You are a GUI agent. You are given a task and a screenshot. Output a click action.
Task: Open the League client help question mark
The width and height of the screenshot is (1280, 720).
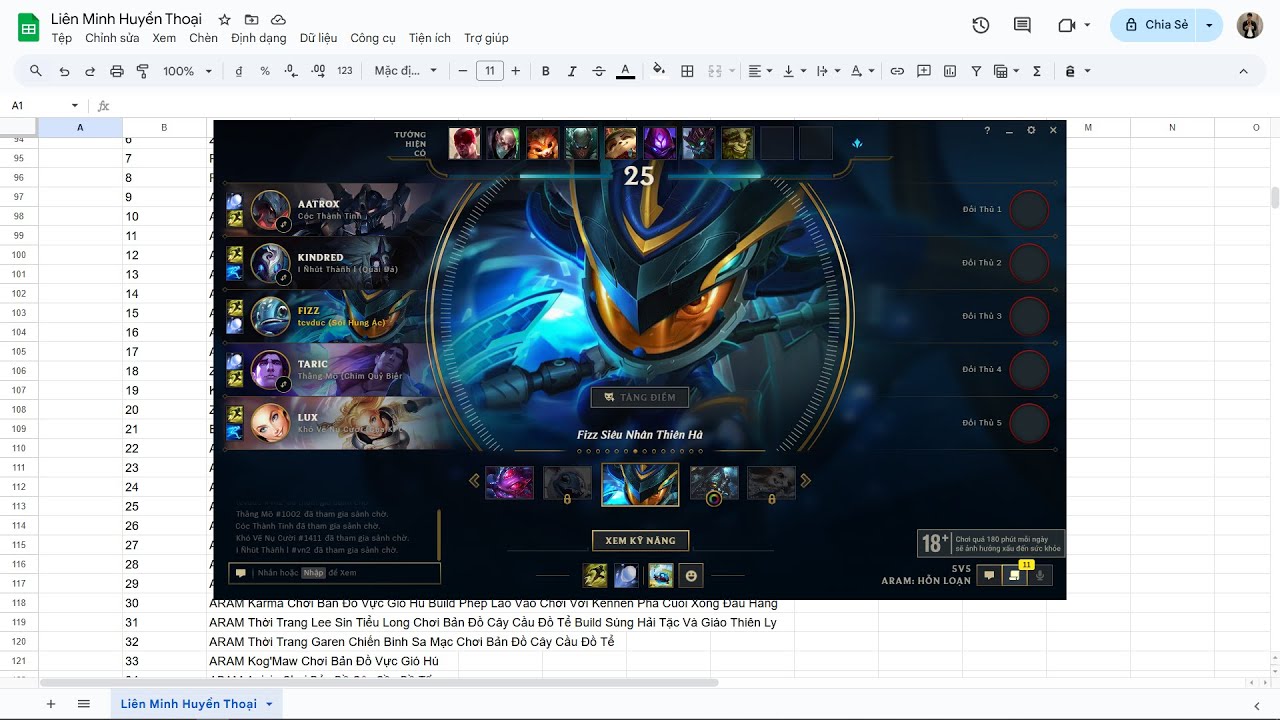coord(987,130)
